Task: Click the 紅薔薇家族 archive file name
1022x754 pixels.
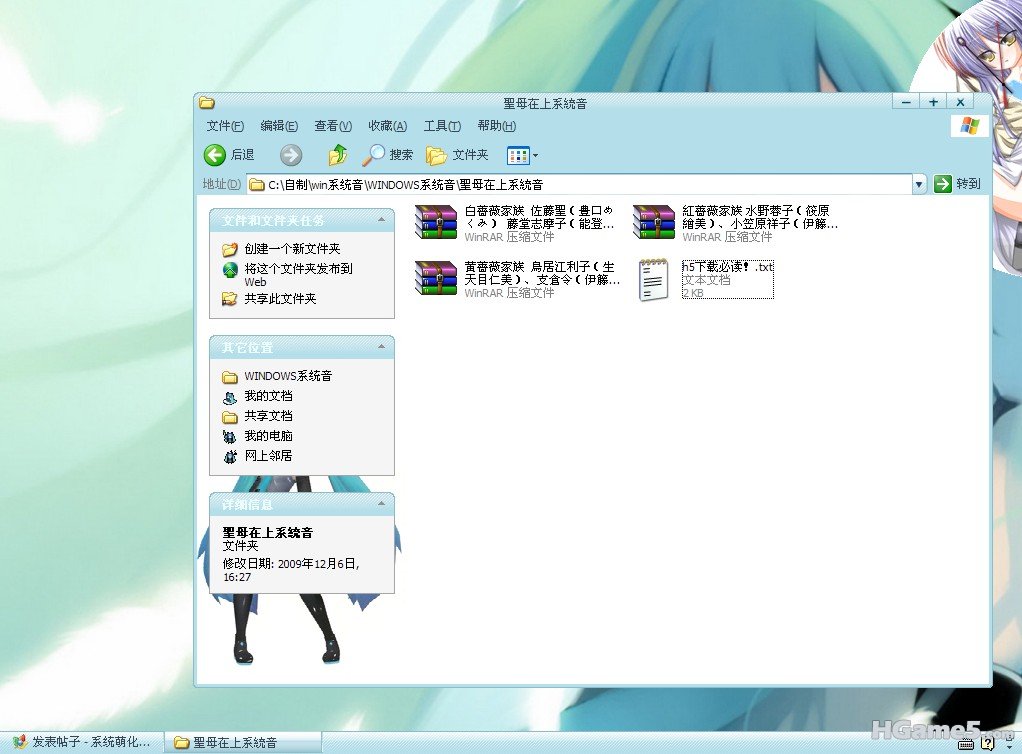Action: tap(760, 217)
